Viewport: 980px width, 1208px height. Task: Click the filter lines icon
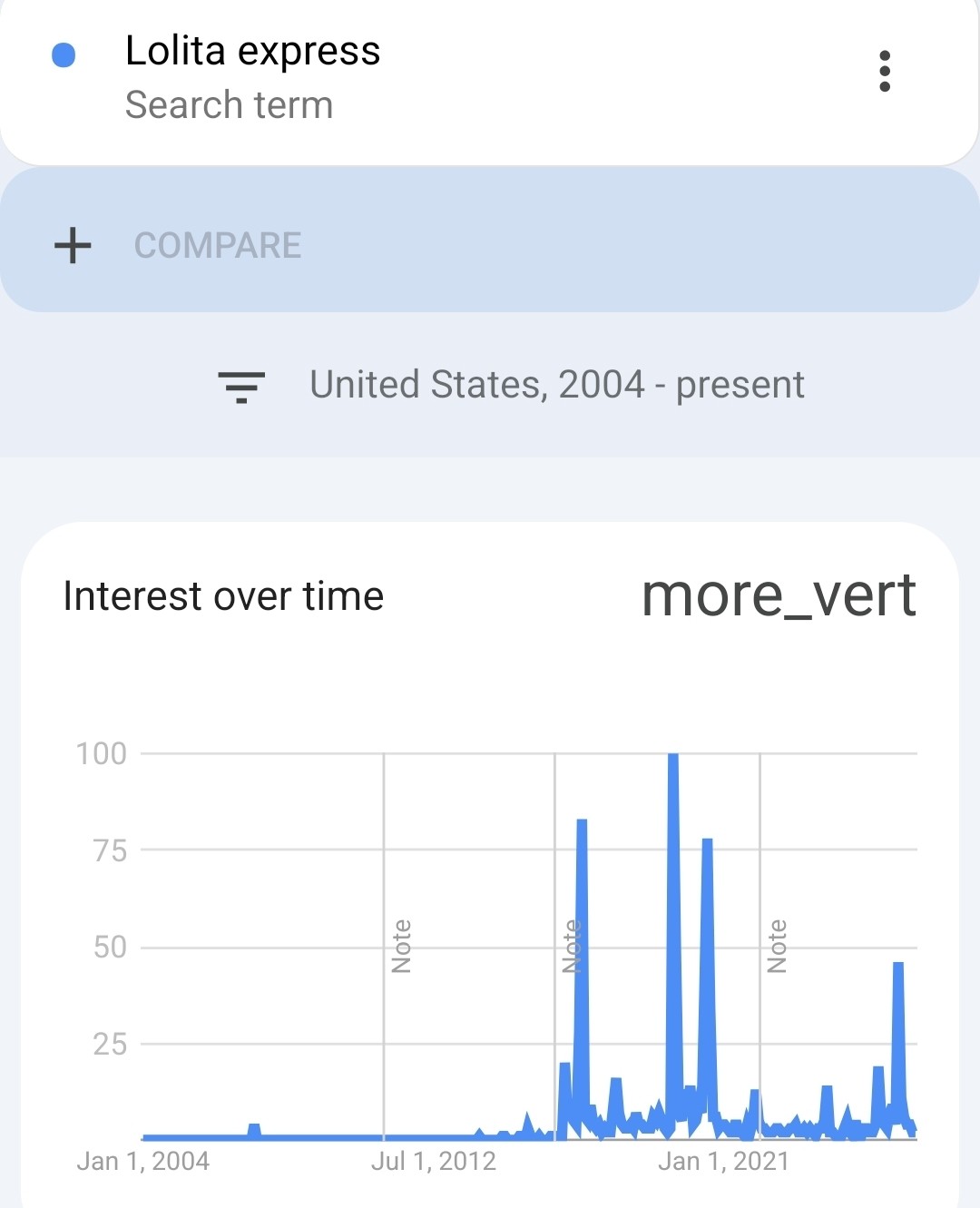241,386
